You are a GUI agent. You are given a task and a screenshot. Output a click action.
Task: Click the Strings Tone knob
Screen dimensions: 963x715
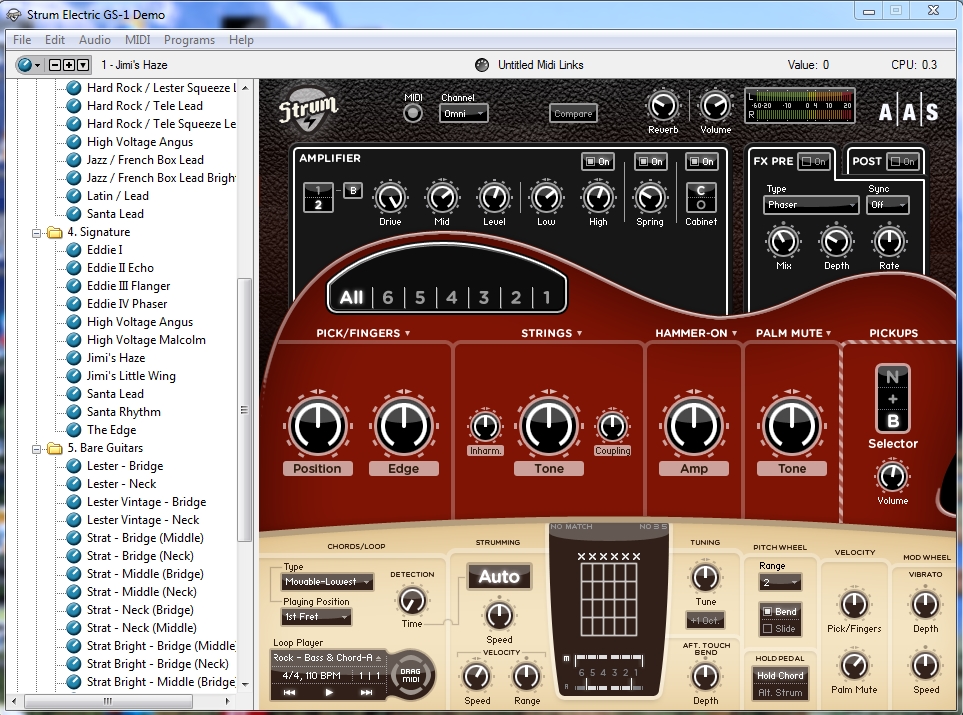(548, 426)
